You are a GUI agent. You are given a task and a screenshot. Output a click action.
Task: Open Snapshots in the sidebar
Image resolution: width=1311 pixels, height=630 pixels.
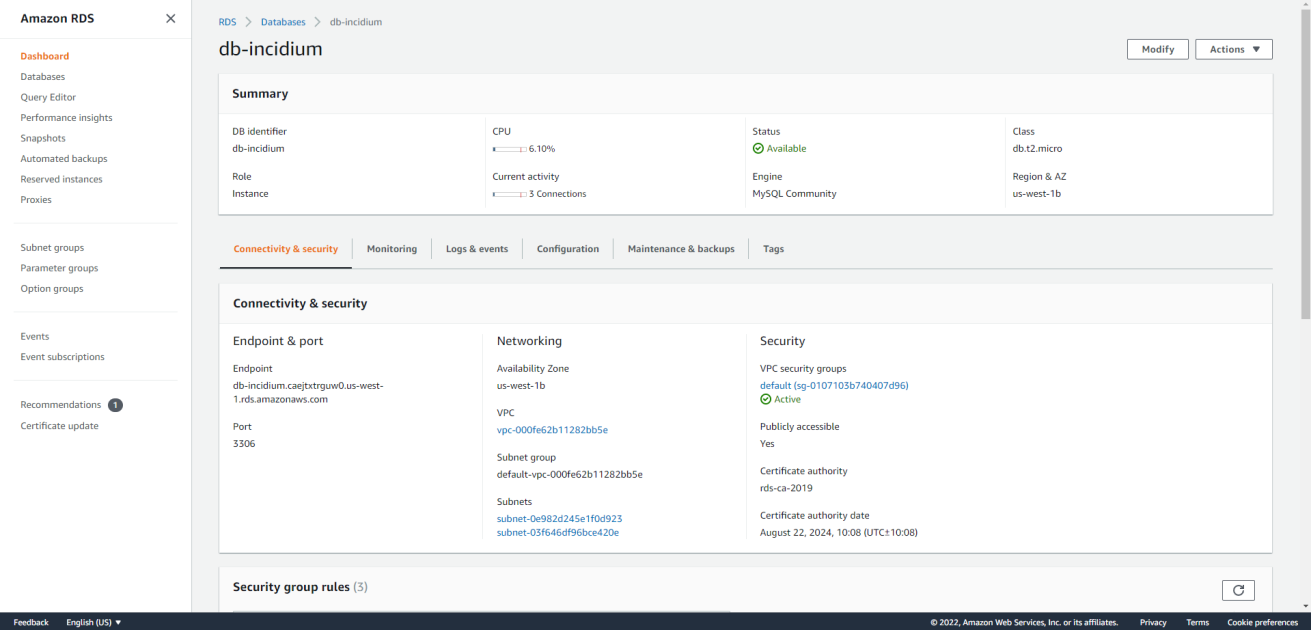[43, 138]
